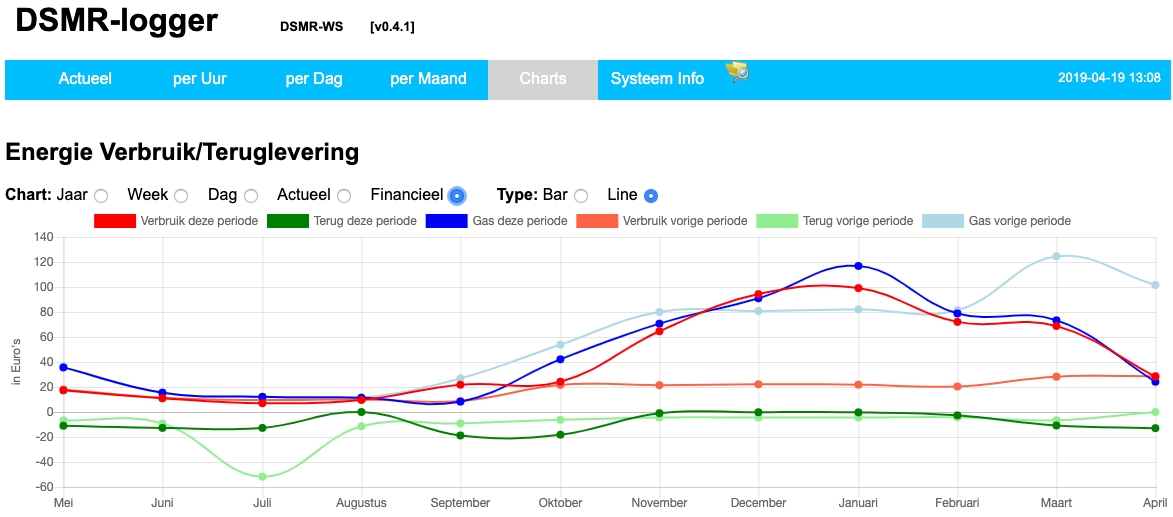Choose the Week chart radio button
This screenshot has width=1173, height=517.
(x=181, y=196)
